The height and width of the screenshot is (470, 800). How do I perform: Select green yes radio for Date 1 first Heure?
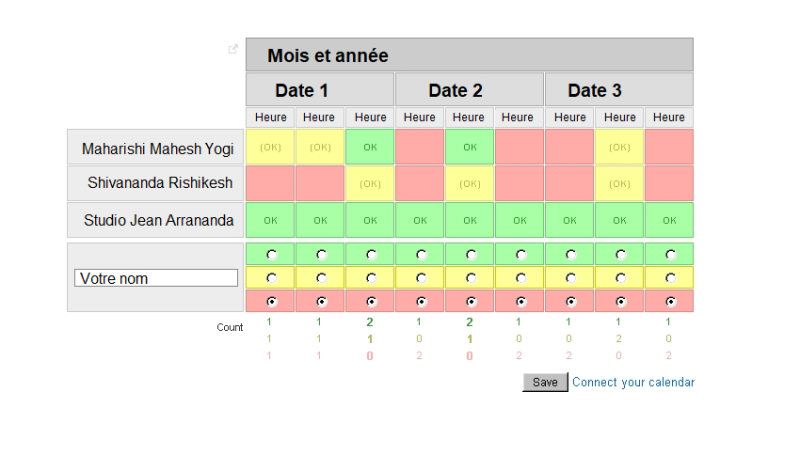(271, 255)
